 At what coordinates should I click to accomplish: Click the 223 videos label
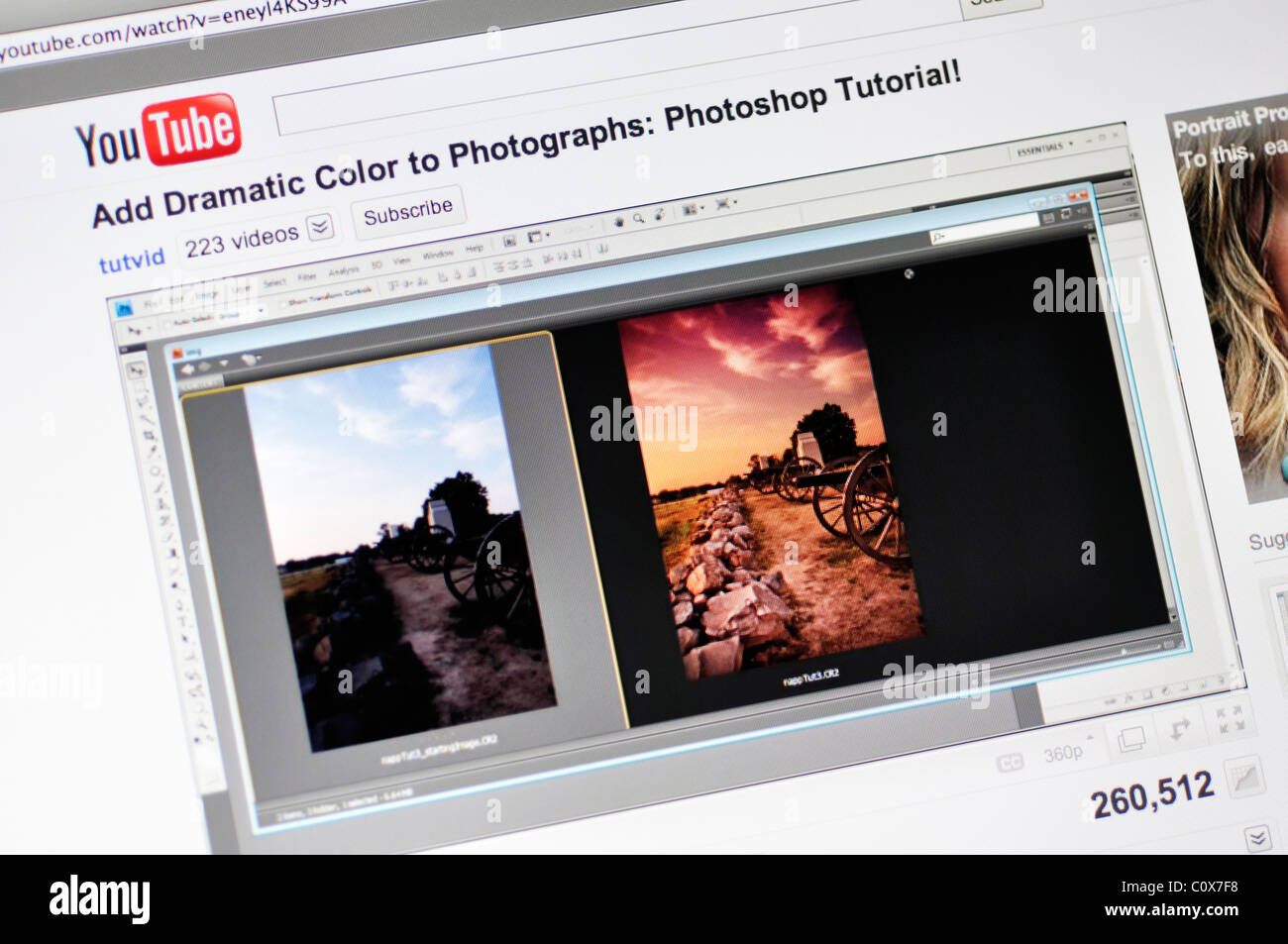click(x=242, y=240)
